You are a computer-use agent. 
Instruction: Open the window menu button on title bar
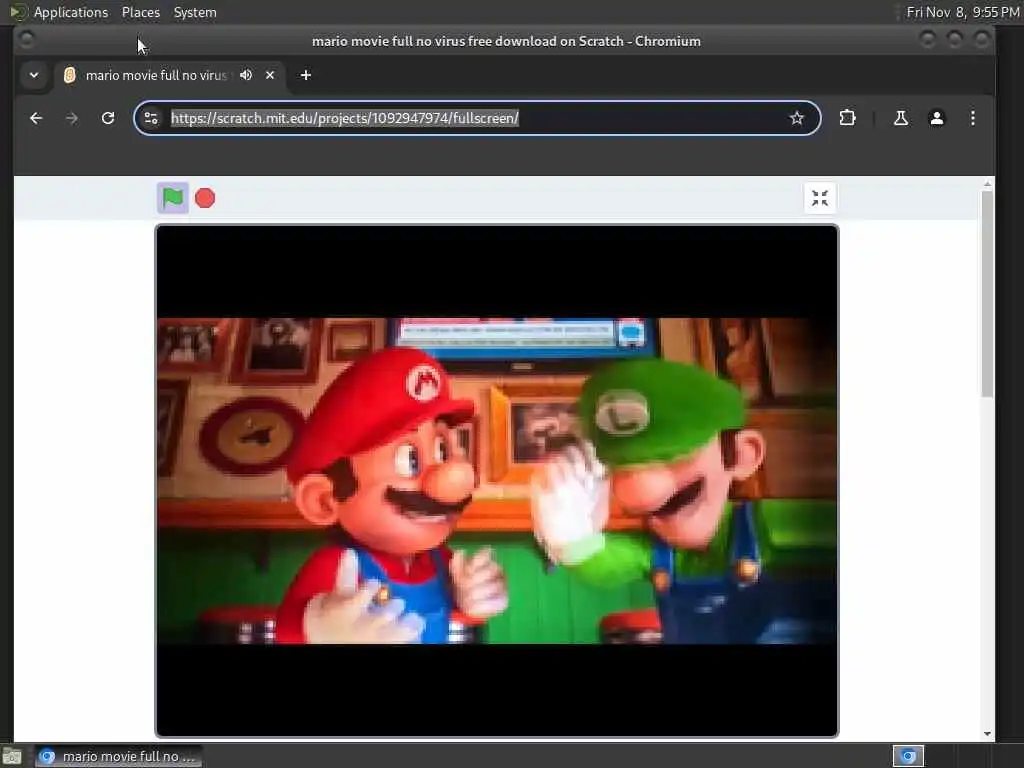tap(27, 40)
